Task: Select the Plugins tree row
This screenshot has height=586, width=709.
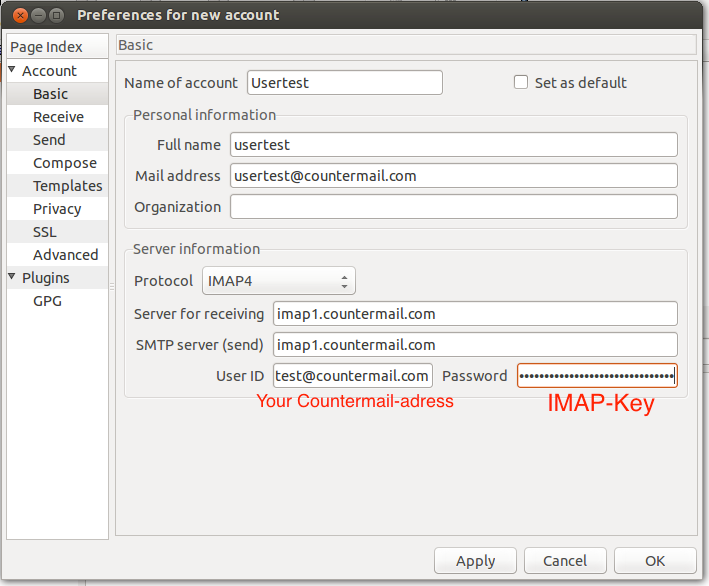Action: 57,278
